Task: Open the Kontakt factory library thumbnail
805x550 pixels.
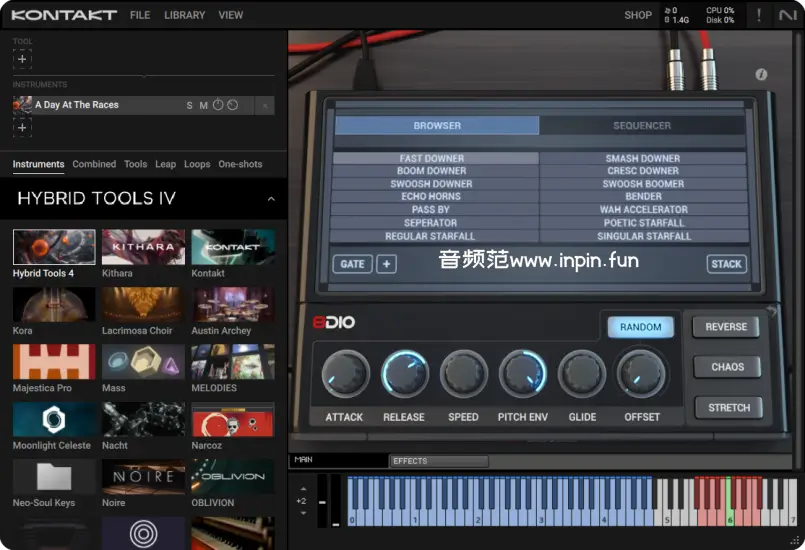Action: [x=233, y=247]
